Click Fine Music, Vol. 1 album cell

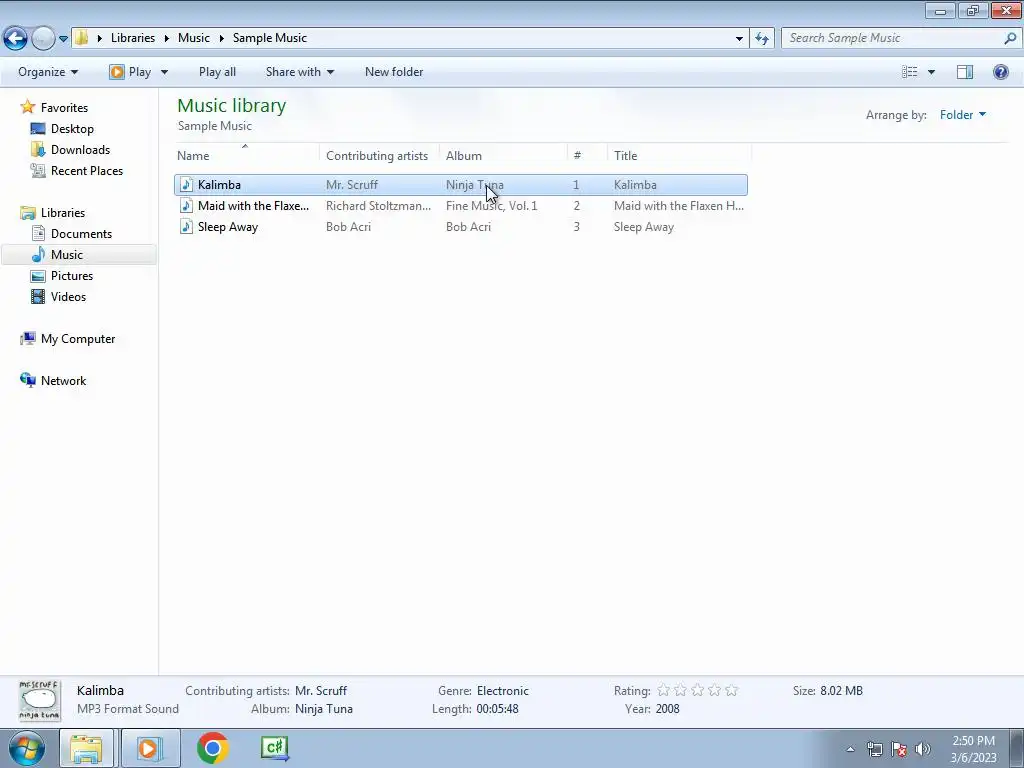pos(492,206)
